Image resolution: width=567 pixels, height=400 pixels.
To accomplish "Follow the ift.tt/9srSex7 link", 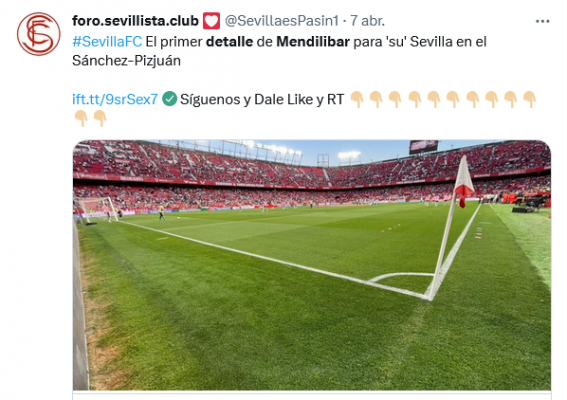I will pos(115,99).
